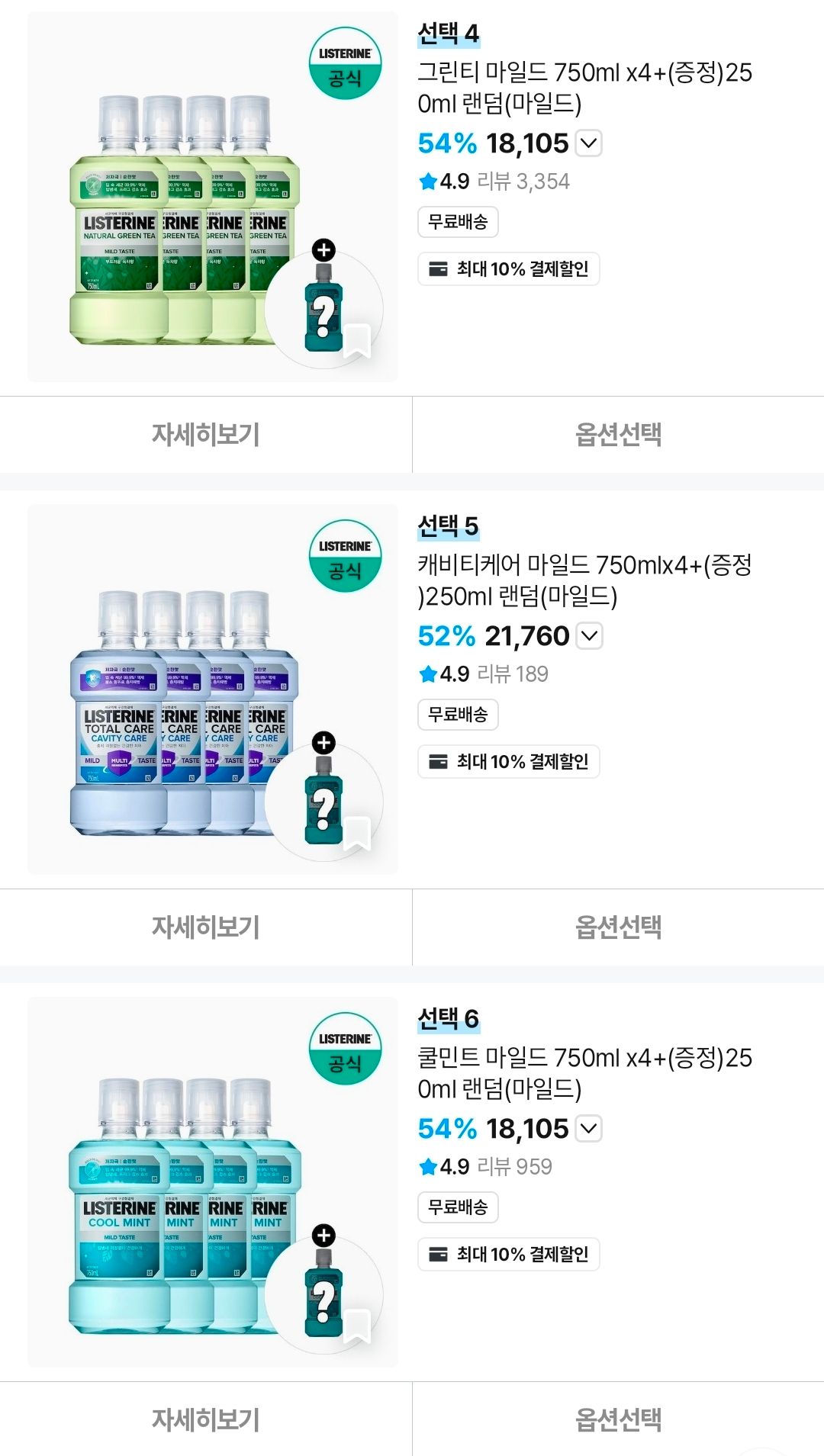Tap the plus gift icon on green tea image
This screenshot has width=824, height=1456.
pos(323,250)
